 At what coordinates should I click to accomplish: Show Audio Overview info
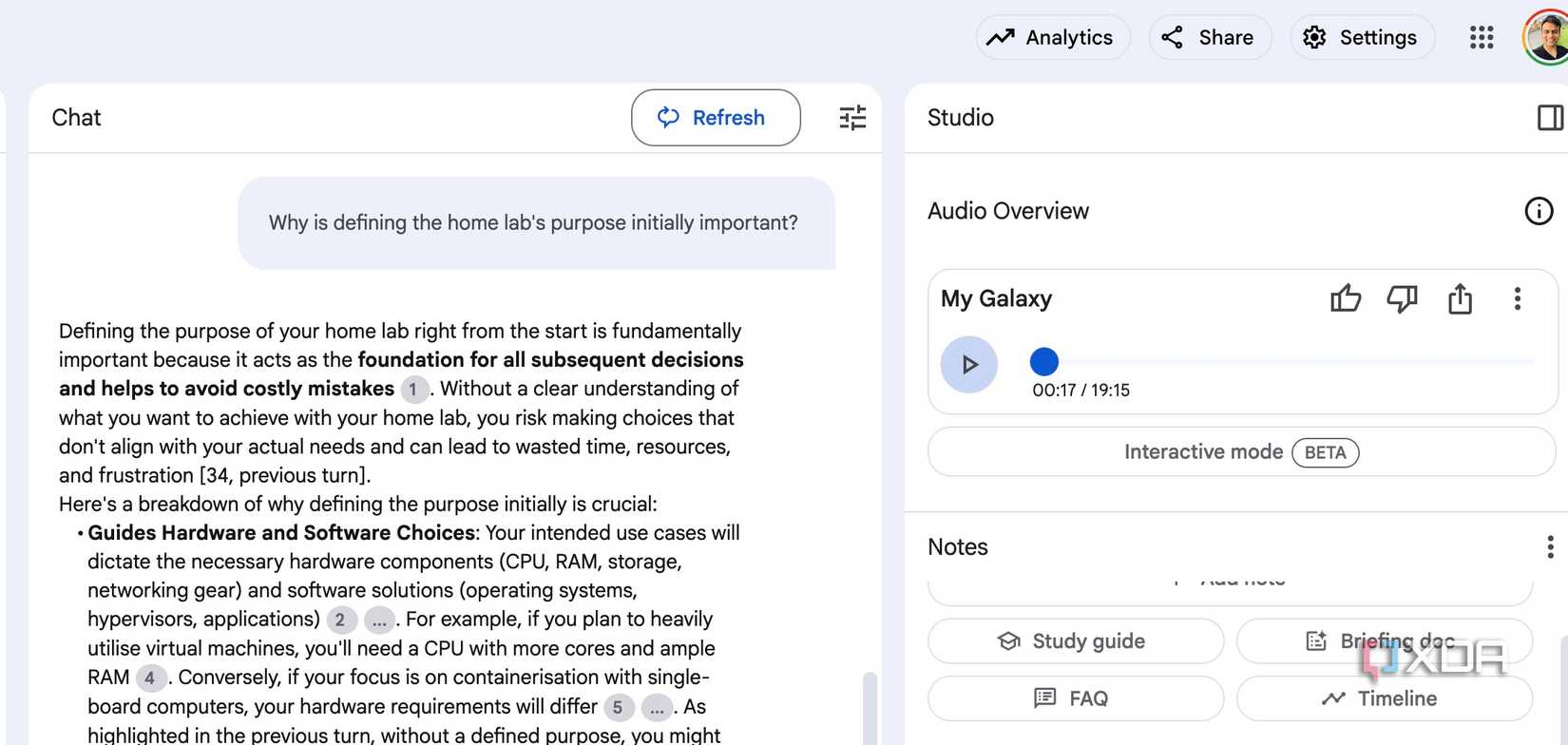[1539, 211]
